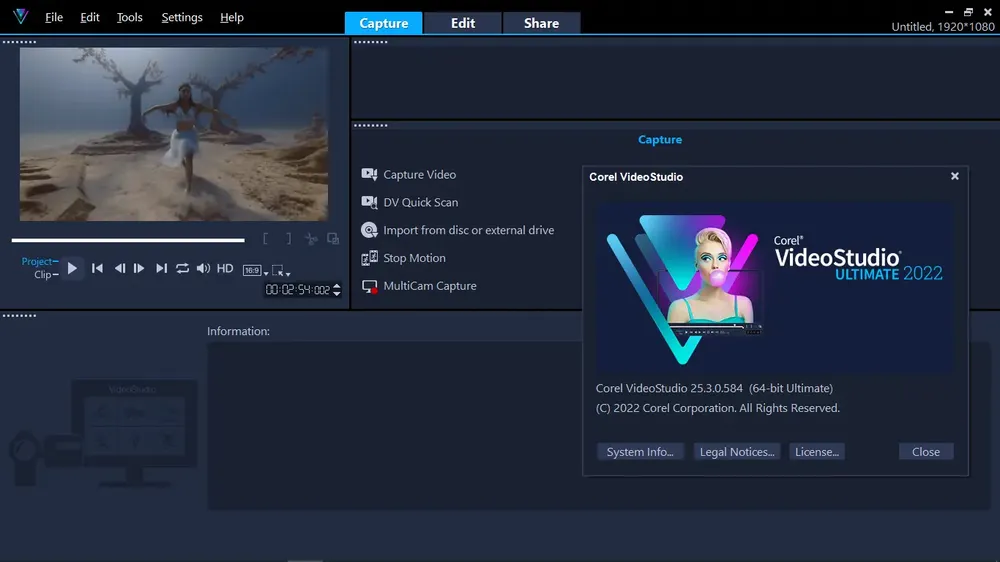Image resolution: width=1000 pixels, height=562 pixels.
Task: Toggle the Repeat loop playback button
Action: click(182, 269)
